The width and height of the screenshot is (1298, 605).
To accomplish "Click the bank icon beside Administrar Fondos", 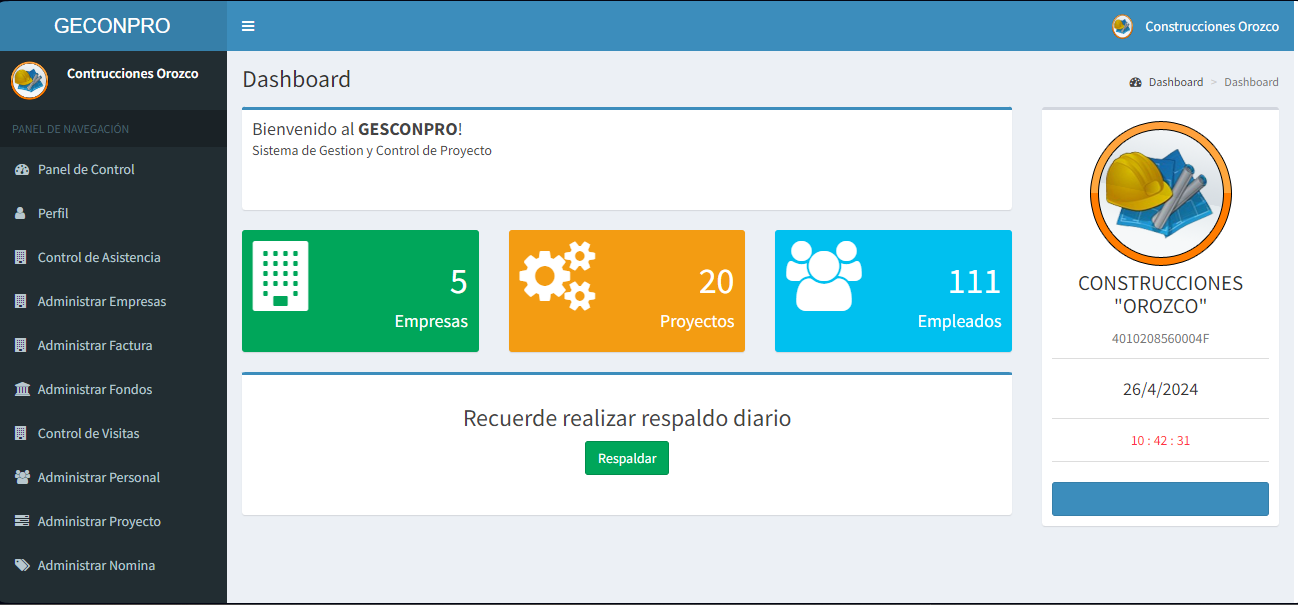I will pos(22,390).
